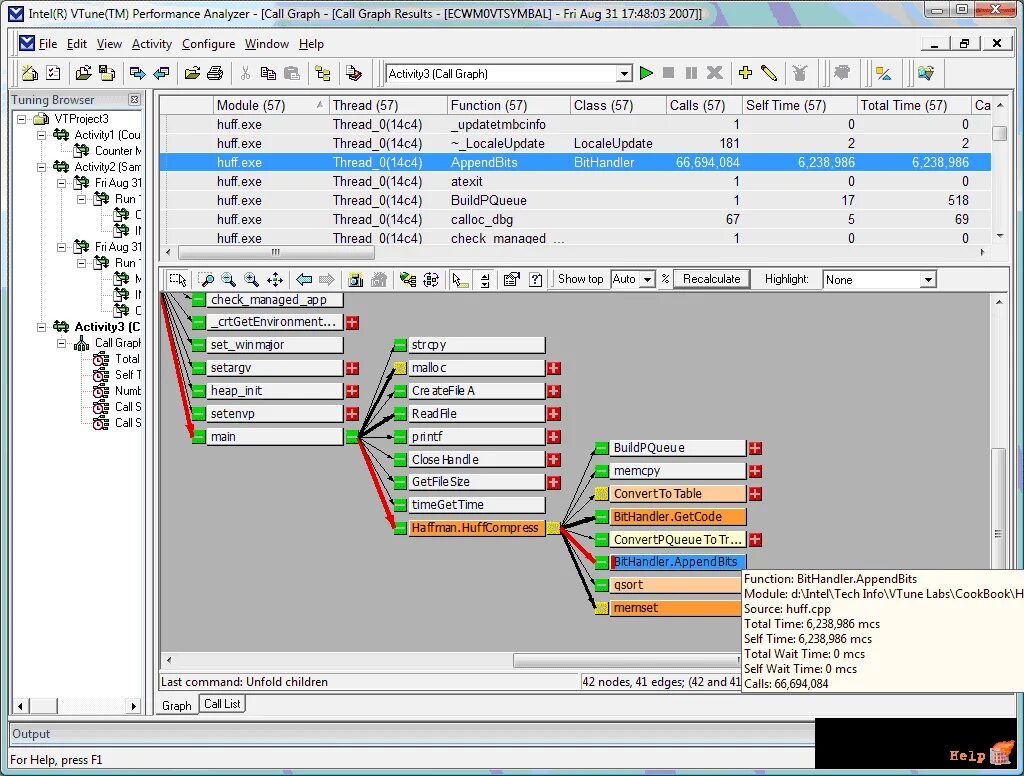Click the blue back arrow in graph toolbar
This screenshot has width=1024, height=776.
pyautogui.click(x=304, y=280)
